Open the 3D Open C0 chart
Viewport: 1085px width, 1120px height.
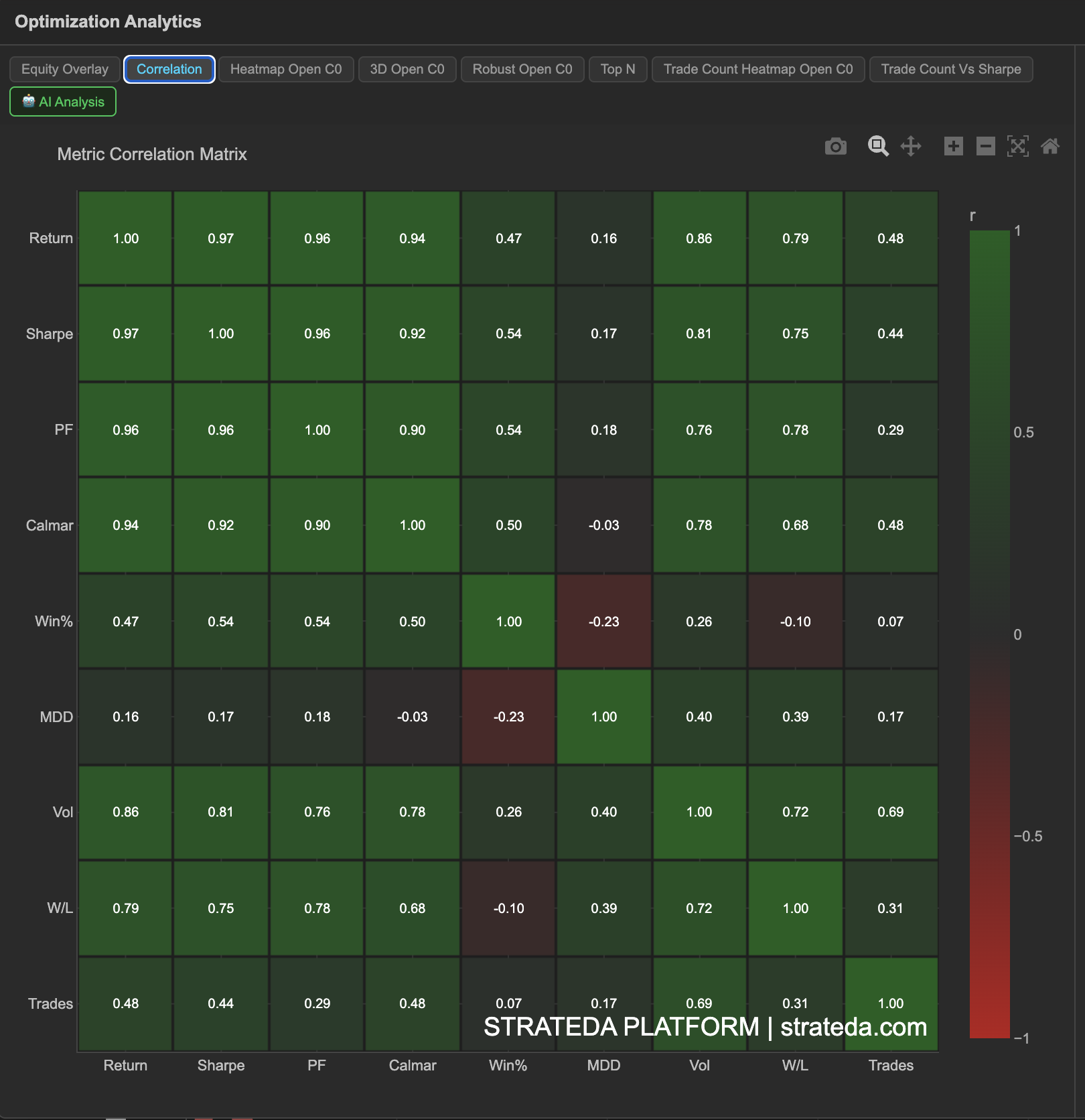[407, 69]
